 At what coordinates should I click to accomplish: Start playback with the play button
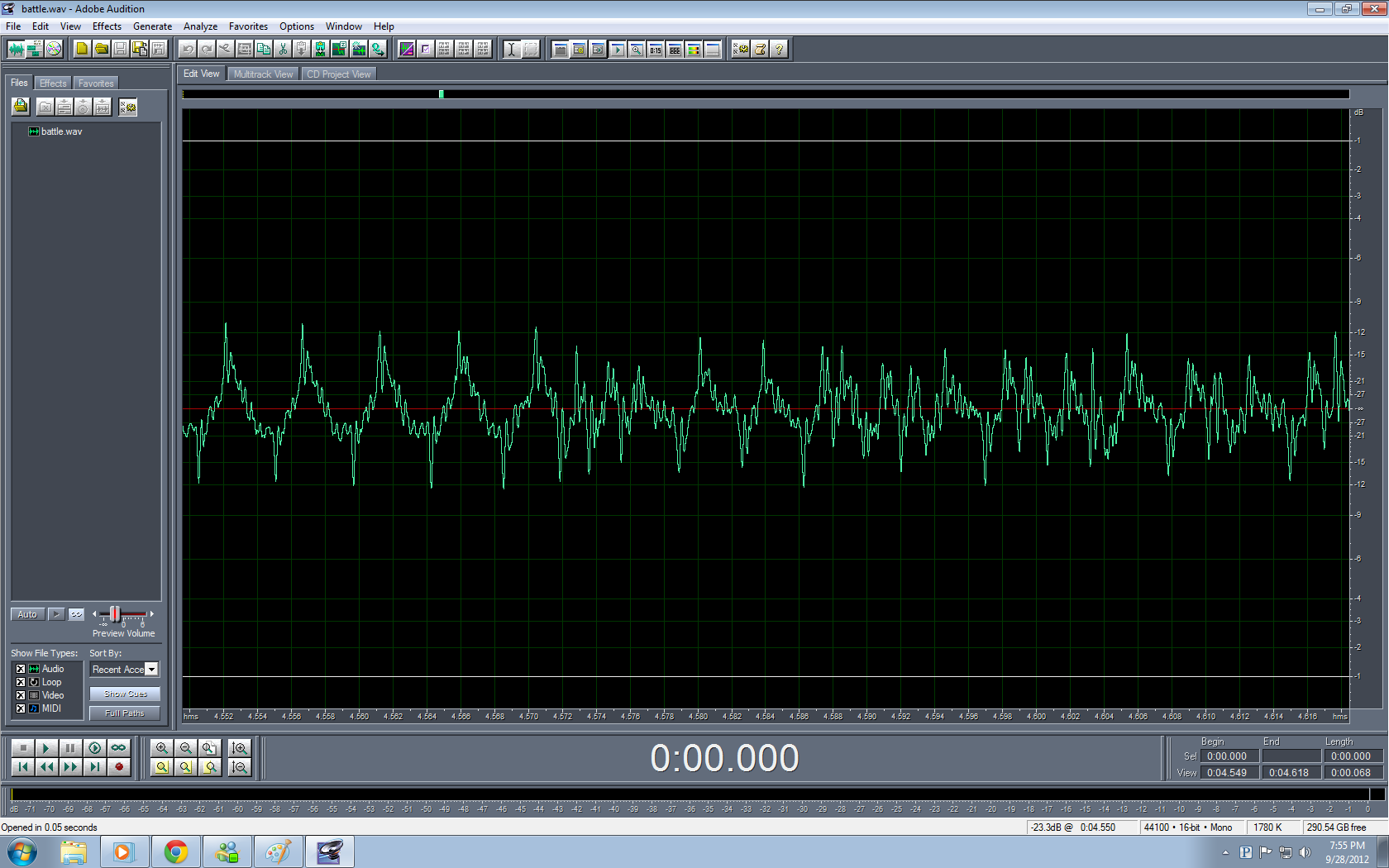pyautogui.click(x=47, y=748)
